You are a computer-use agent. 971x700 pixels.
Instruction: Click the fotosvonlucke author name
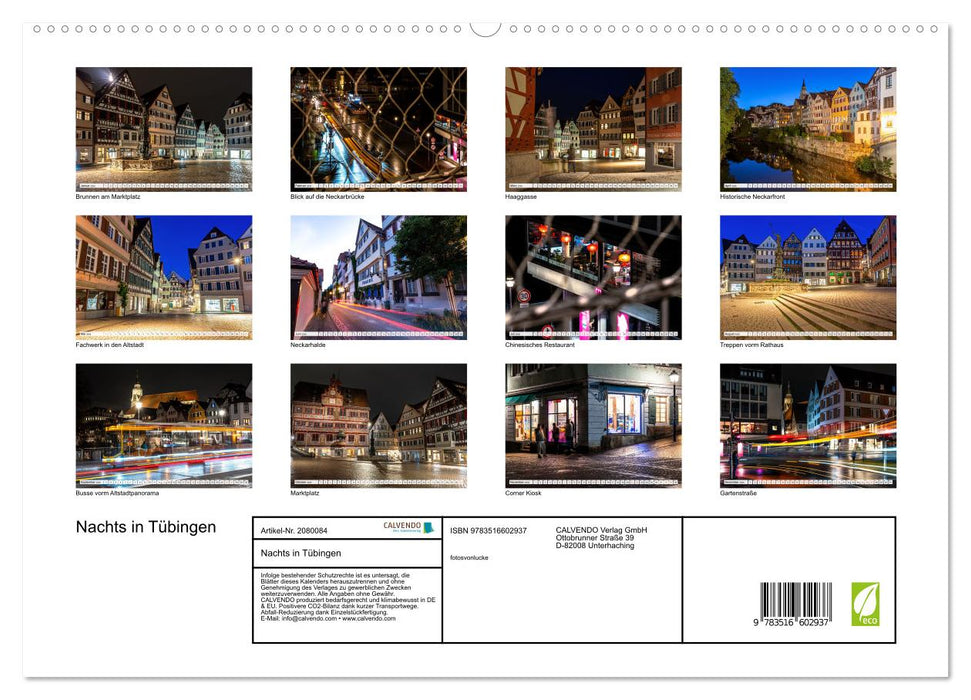[469, 557]
